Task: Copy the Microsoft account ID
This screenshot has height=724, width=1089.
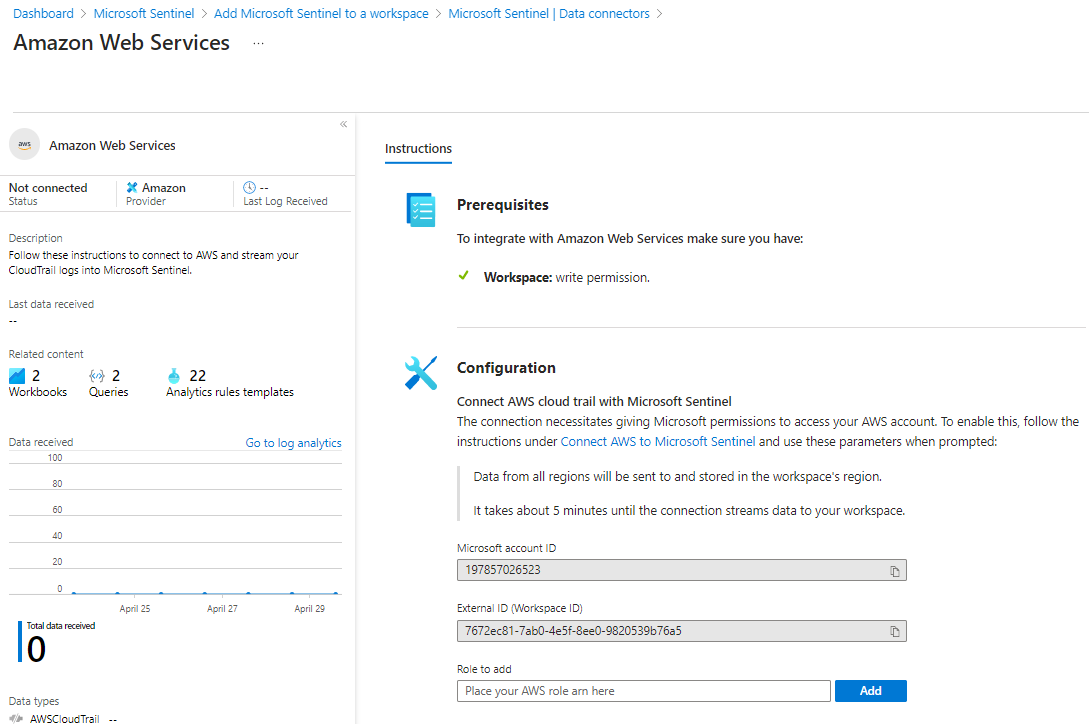Action: [895, 571]
